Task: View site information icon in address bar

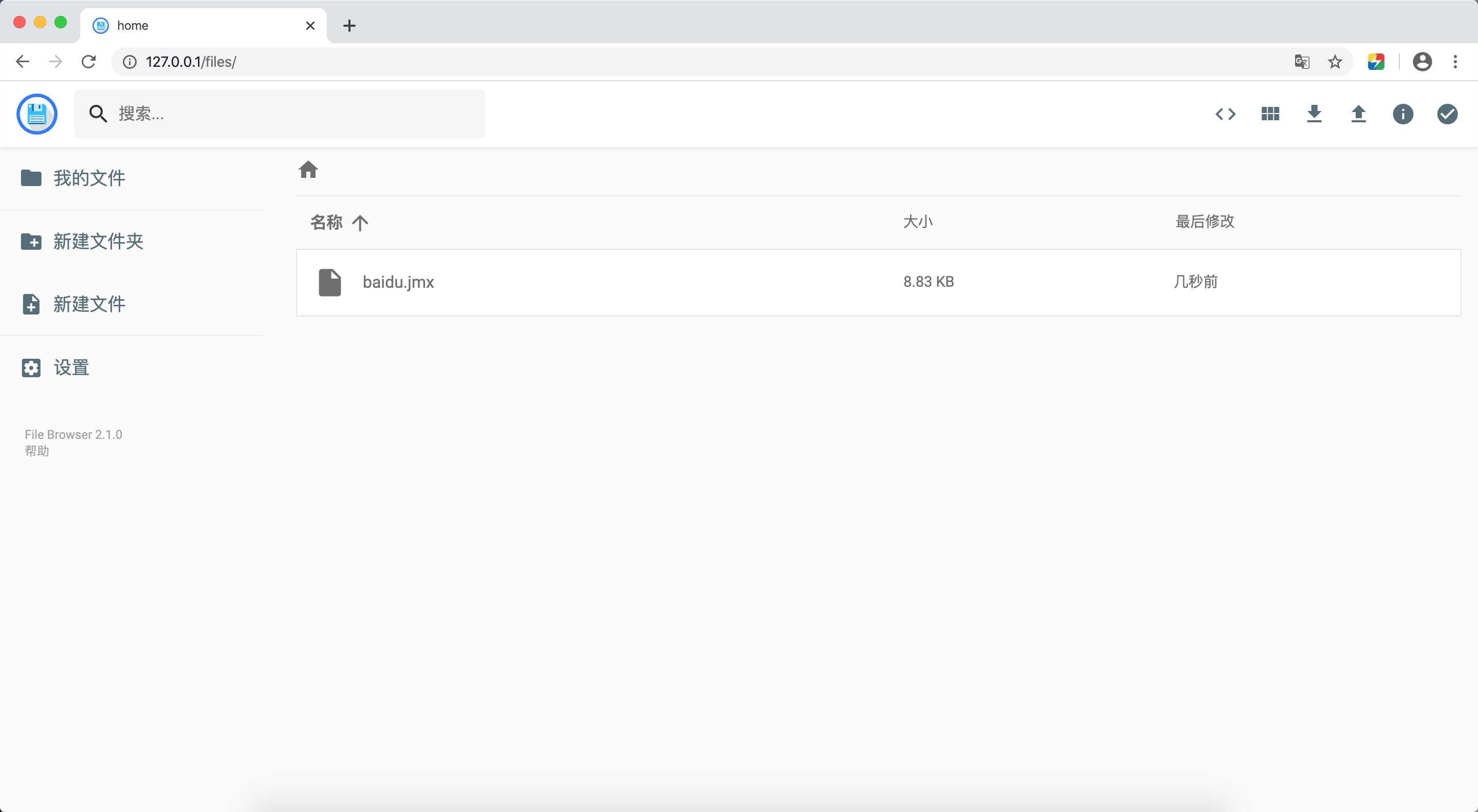Action: point(130,61)
